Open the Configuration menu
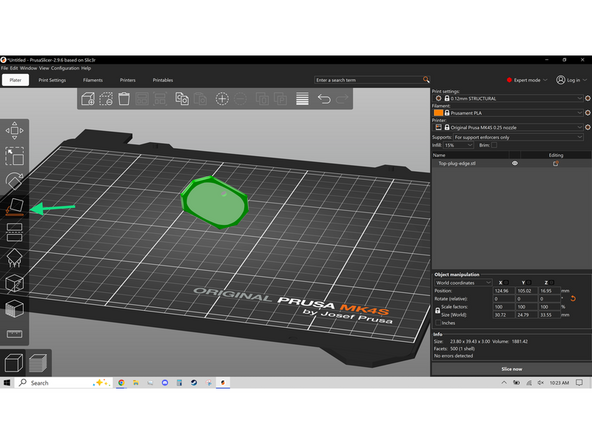Screen dimensions: 592x444 pyautogui.click(x=65, y=68)
